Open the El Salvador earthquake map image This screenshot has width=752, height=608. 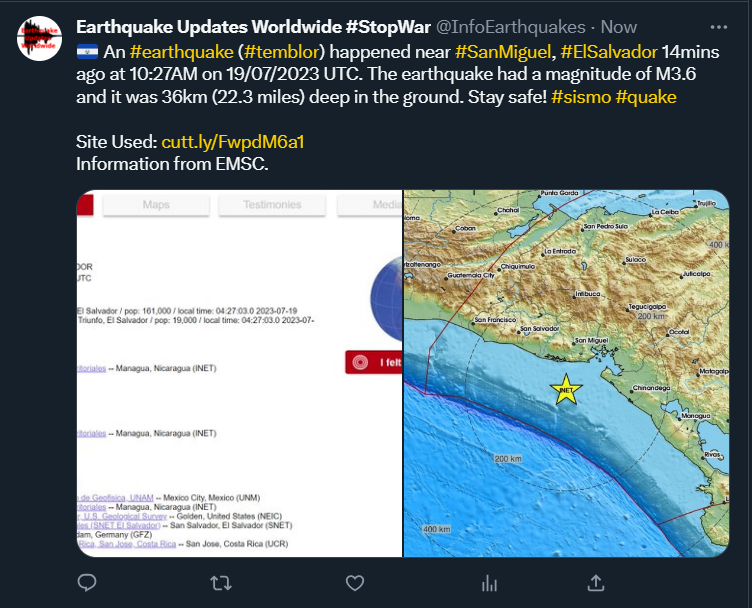coord(566,300)
